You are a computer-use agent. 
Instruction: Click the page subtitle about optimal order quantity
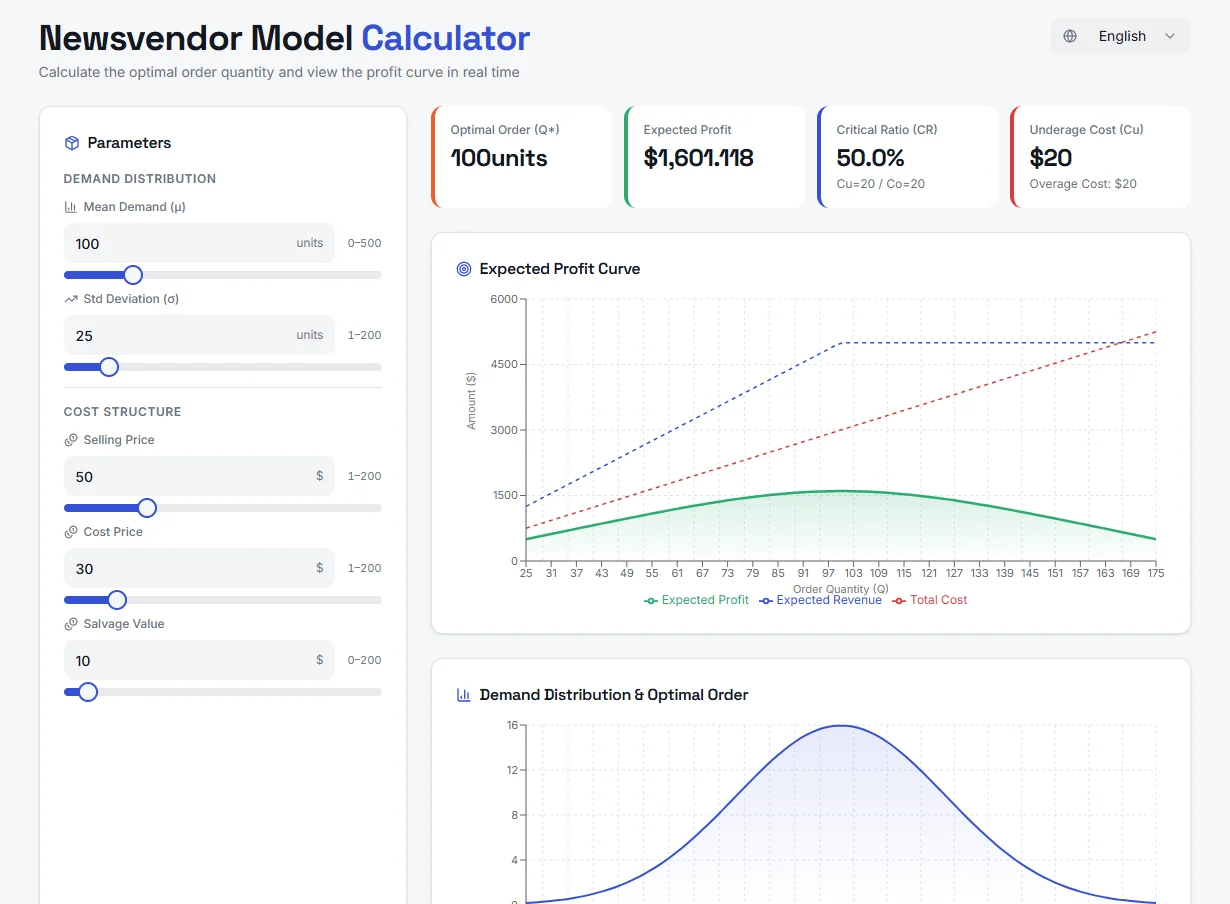(x=279, y=72)
